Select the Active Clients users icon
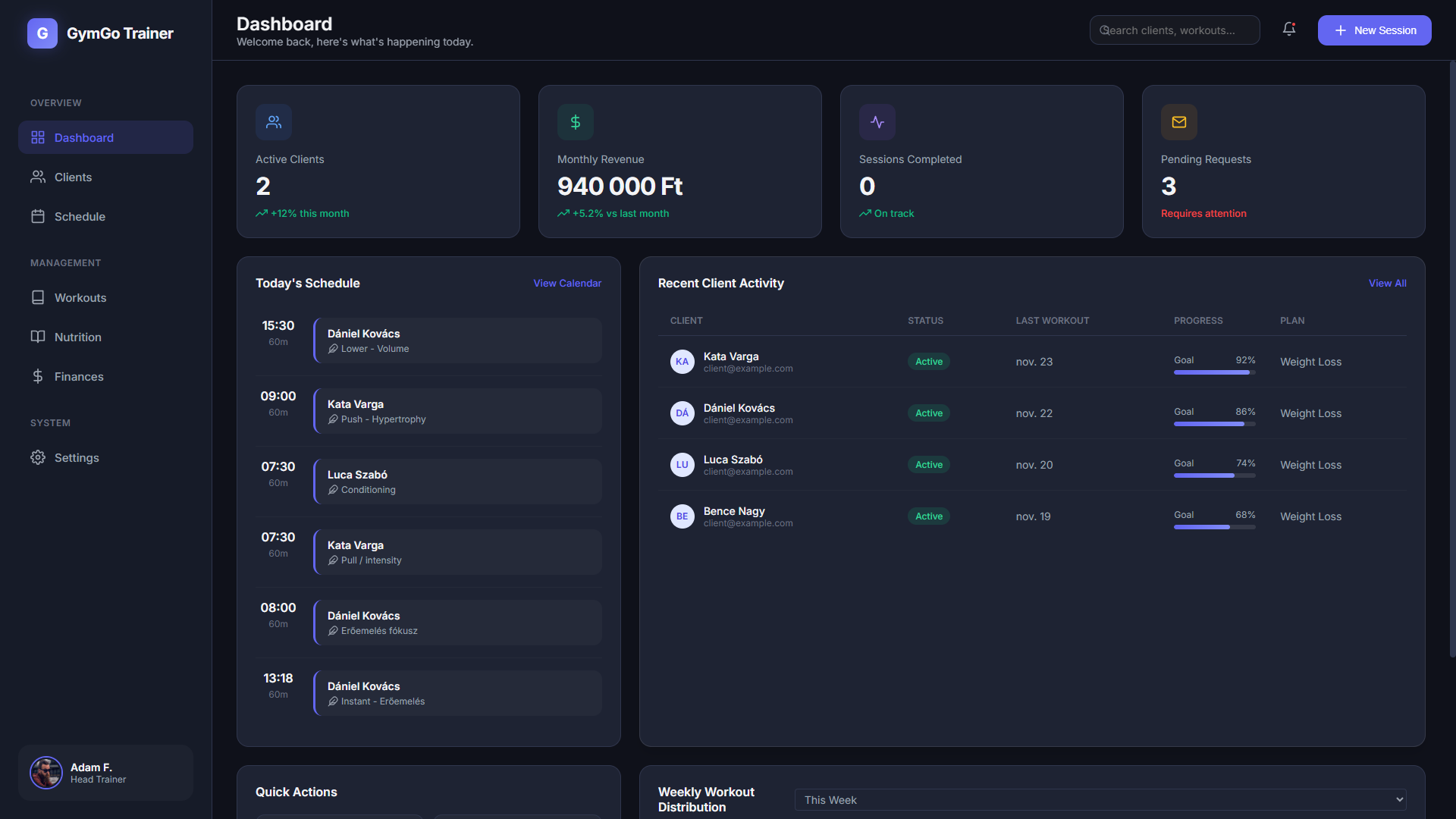 (273, 121)
